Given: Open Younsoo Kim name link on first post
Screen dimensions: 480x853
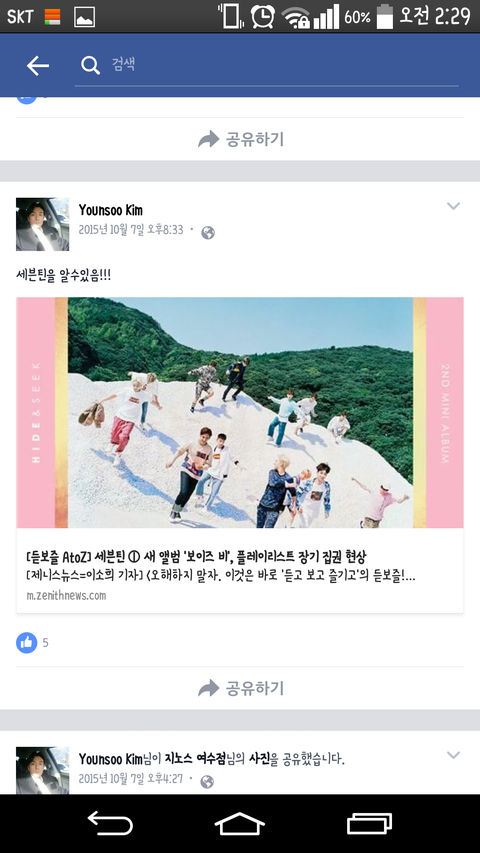Looking at the screenshot, I should tap(110, 210).
